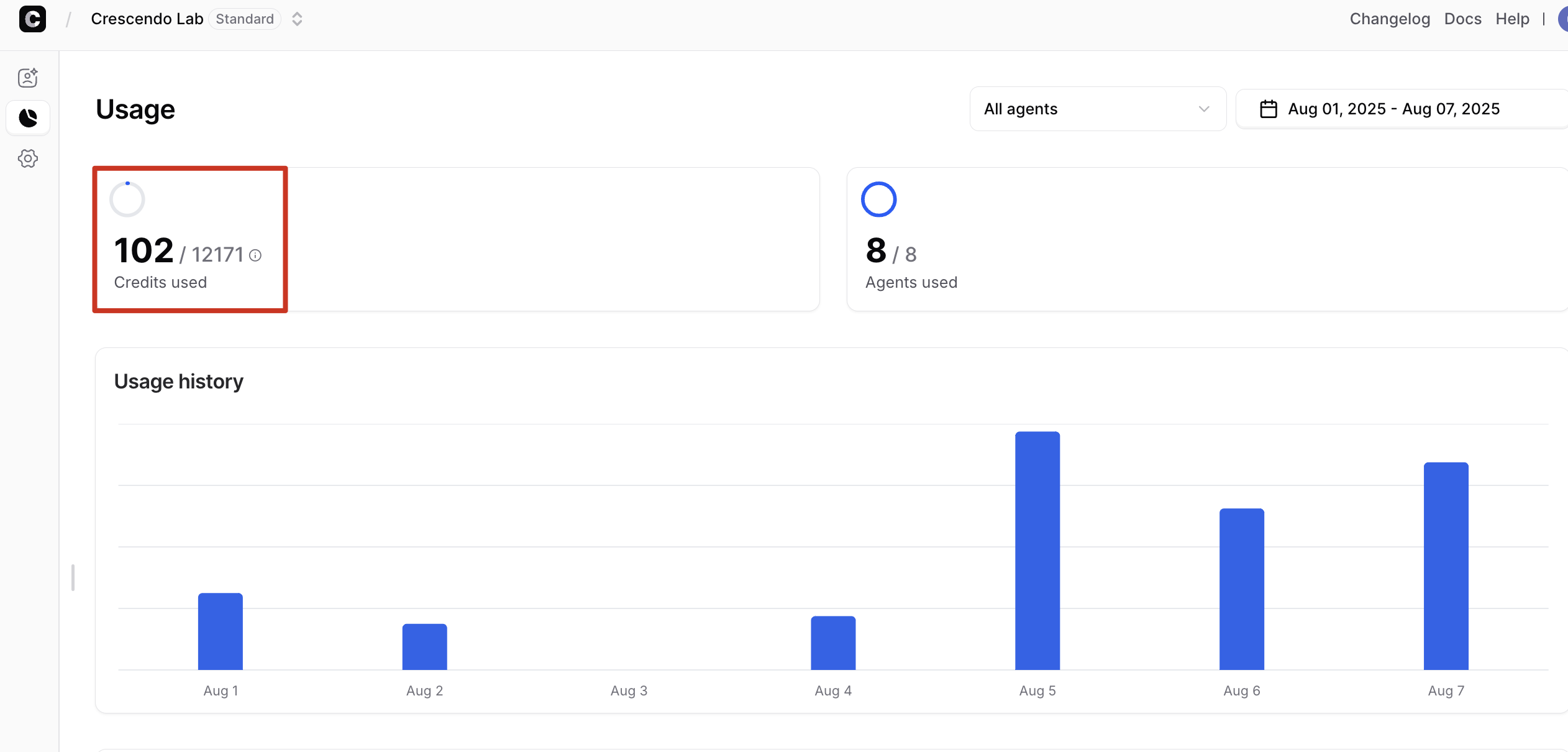Click the Agents used label
The width and height of the screenshot is (1568, 752).
coord(911,283)
